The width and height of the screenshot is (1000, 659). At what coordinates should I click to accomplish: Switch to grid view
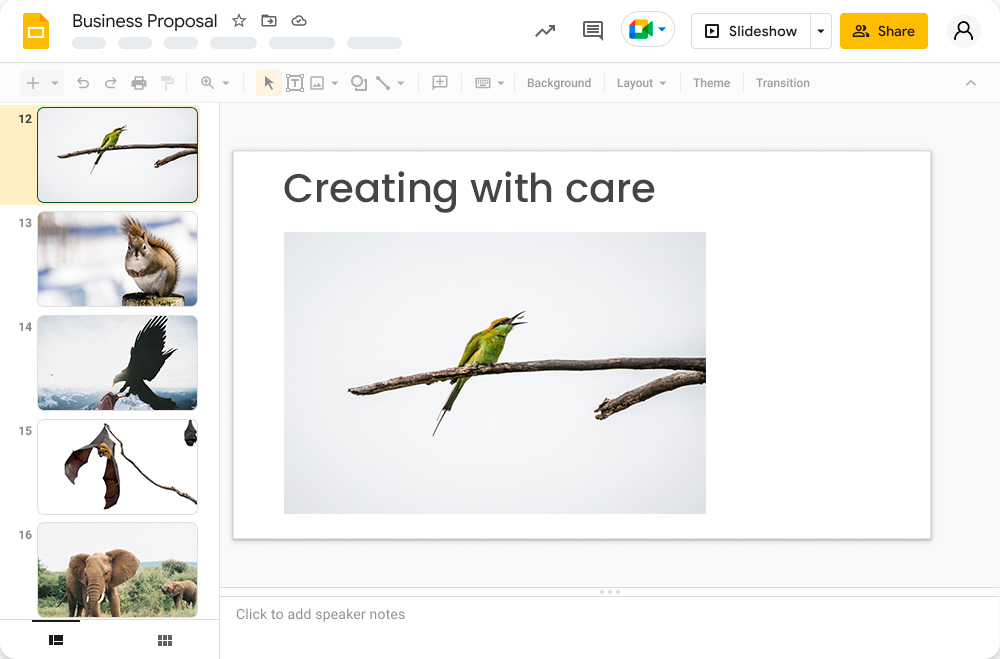165,640
